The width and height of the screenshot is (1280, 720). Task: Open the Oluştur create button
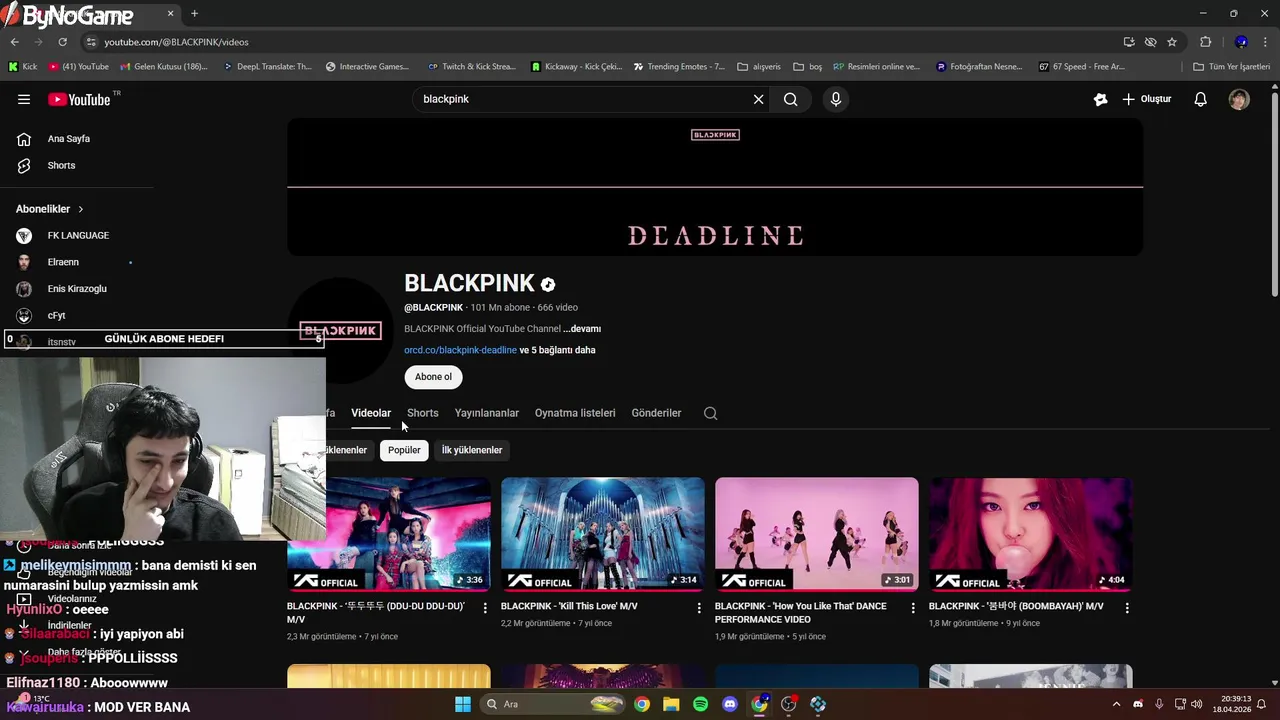tap(1146, 99)
